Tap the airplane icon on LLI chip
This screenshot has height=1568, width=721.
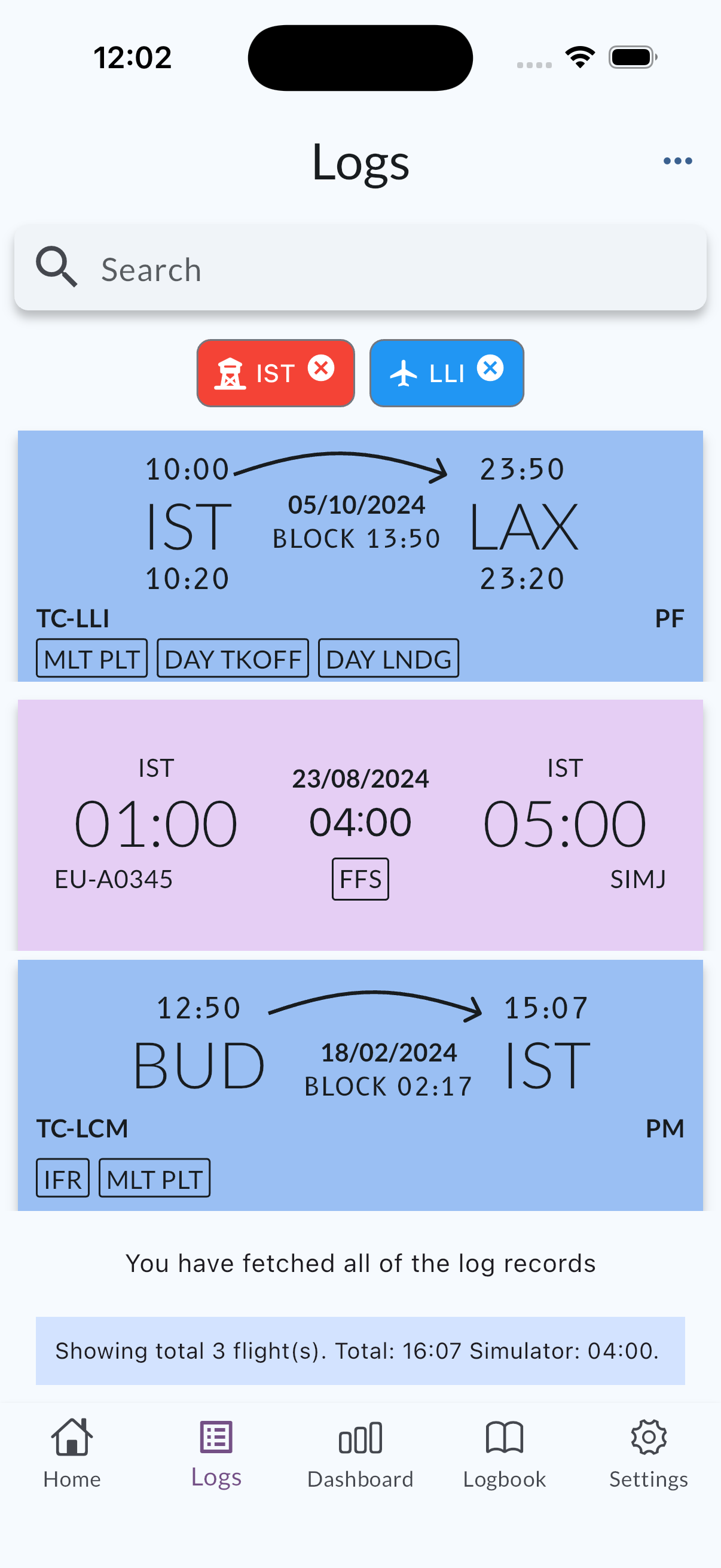404,373
